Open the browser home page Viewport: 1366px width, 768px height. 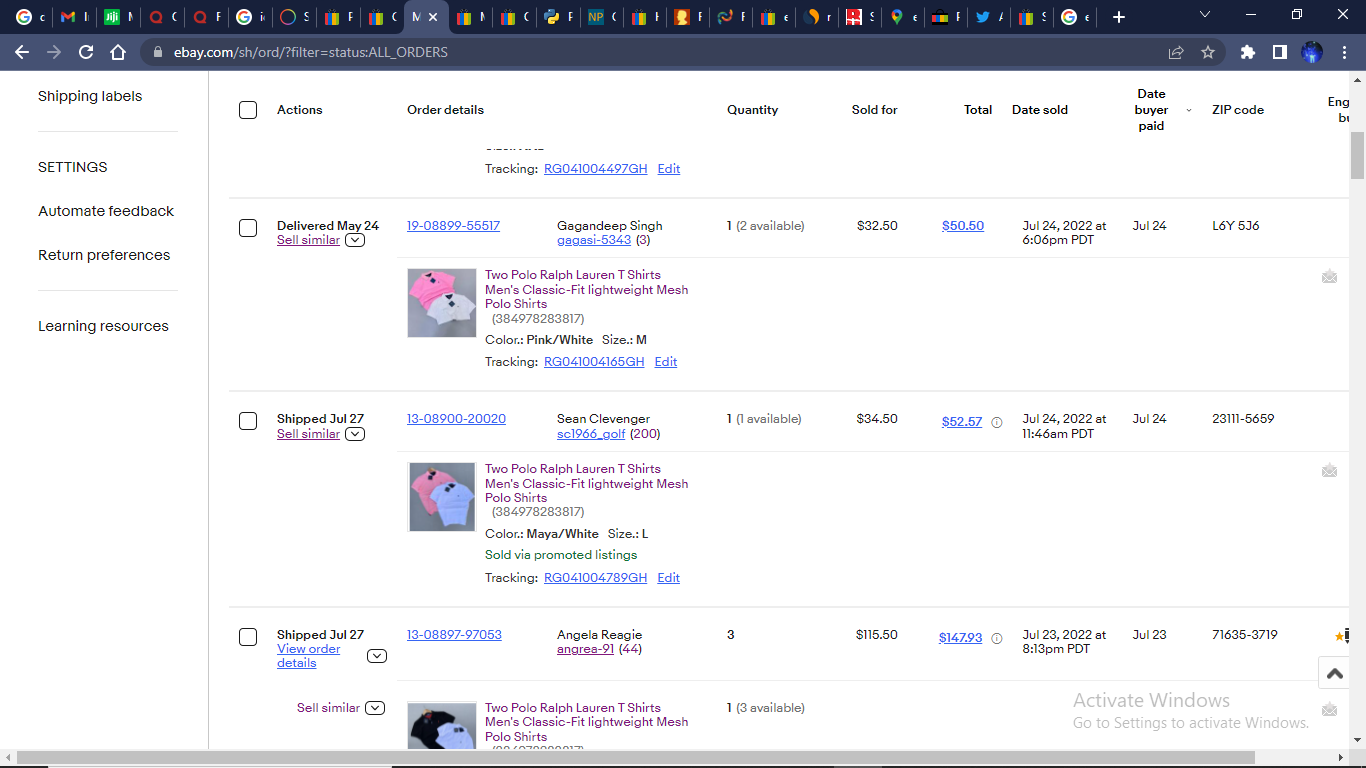pyautogui.click(x=118, y=52)
